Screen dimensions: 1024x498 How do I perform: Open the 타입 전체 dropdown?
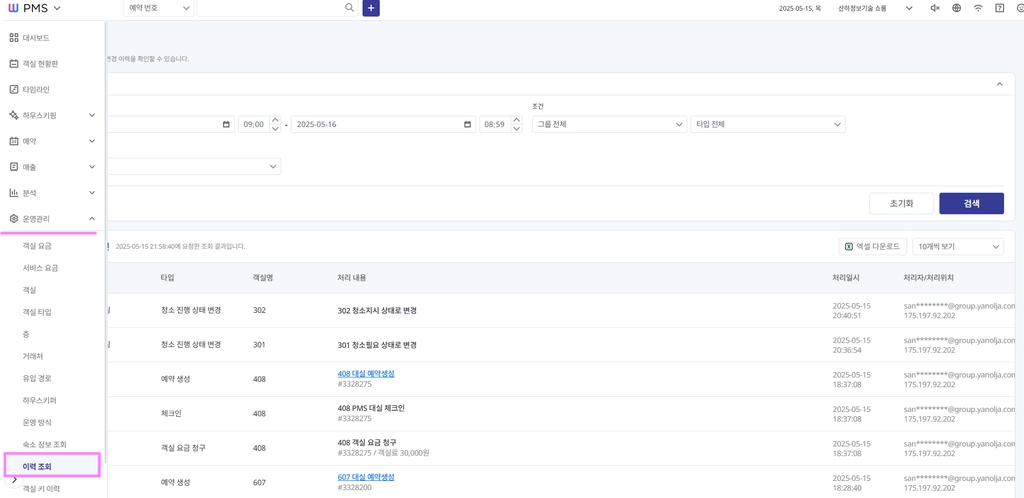(767, 124)
